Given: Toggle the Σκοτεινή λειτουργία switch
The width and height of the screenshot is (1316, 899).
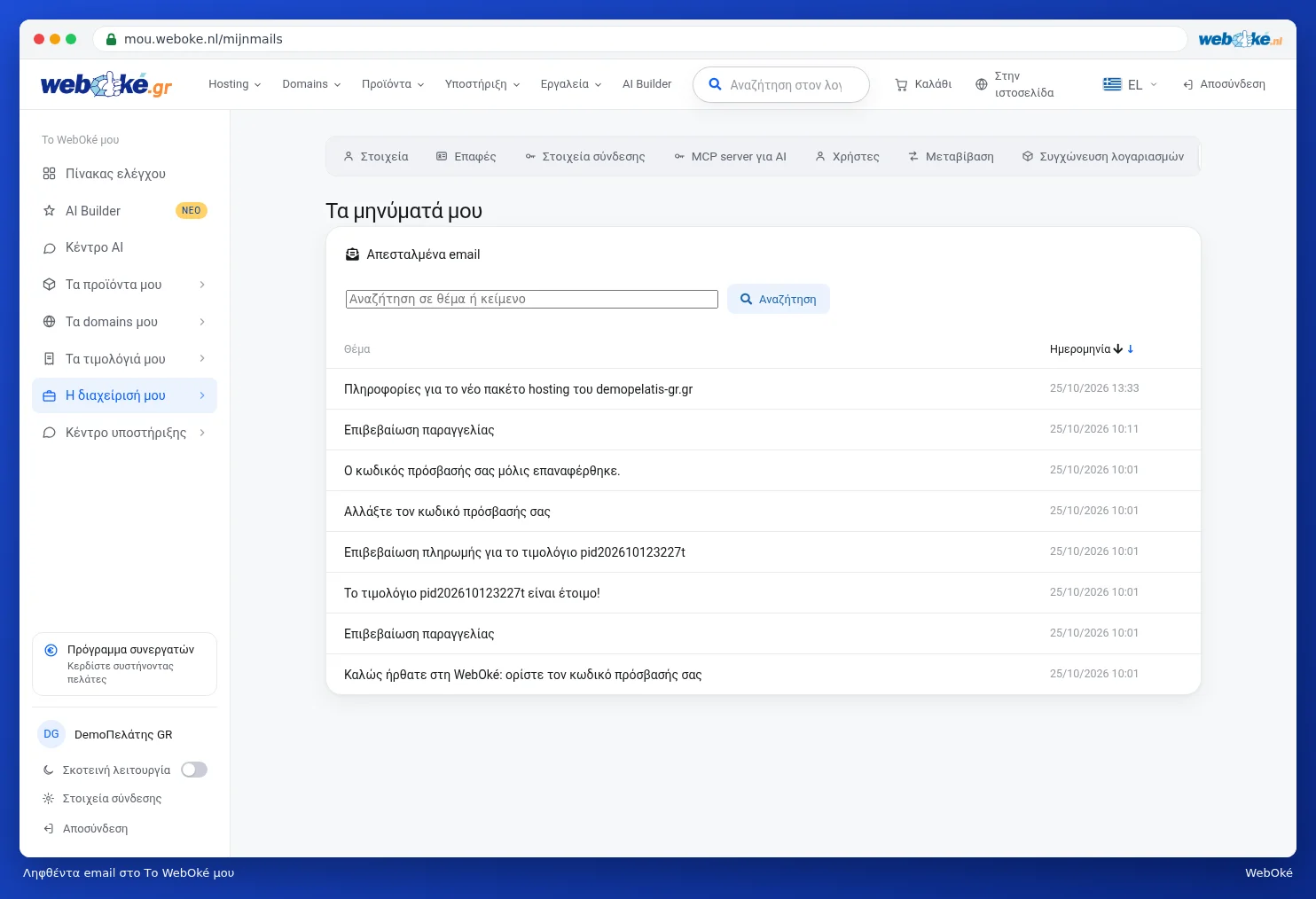Looking at the screenshot, I should click(194, 770).
